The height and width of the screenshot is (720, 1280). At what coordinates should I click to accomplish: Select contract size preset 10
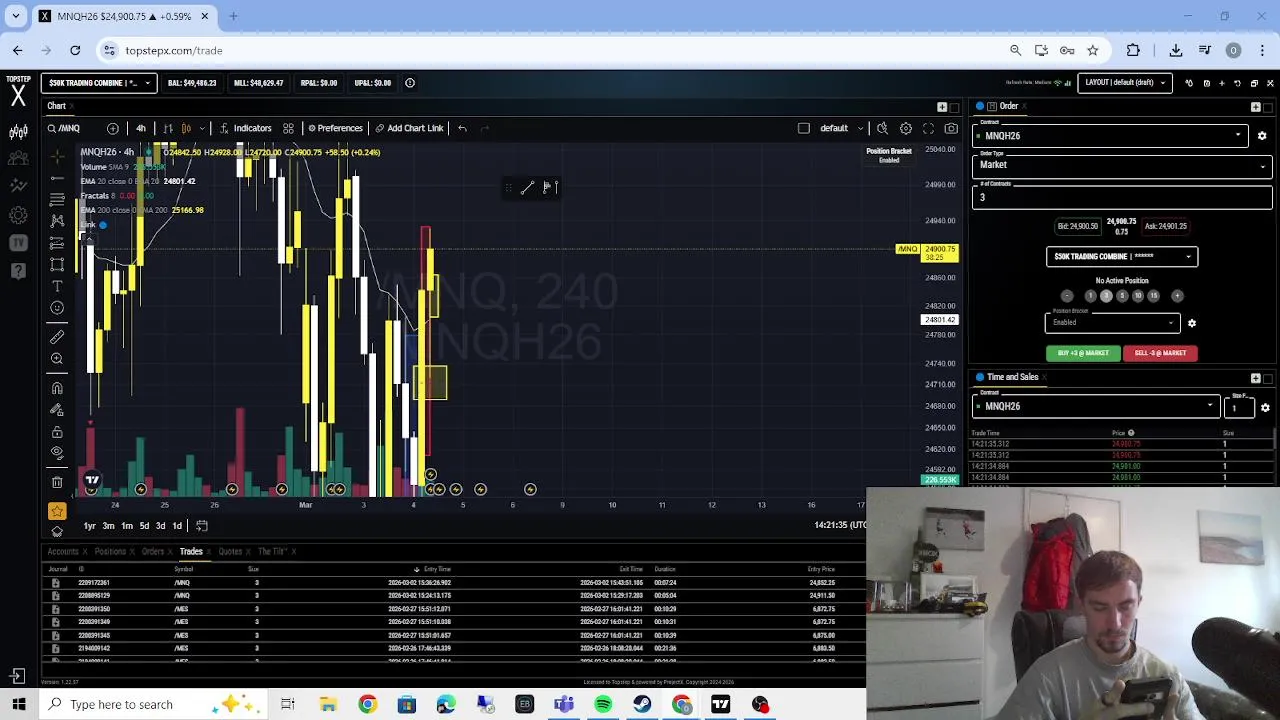click(x=1137, y=296)
